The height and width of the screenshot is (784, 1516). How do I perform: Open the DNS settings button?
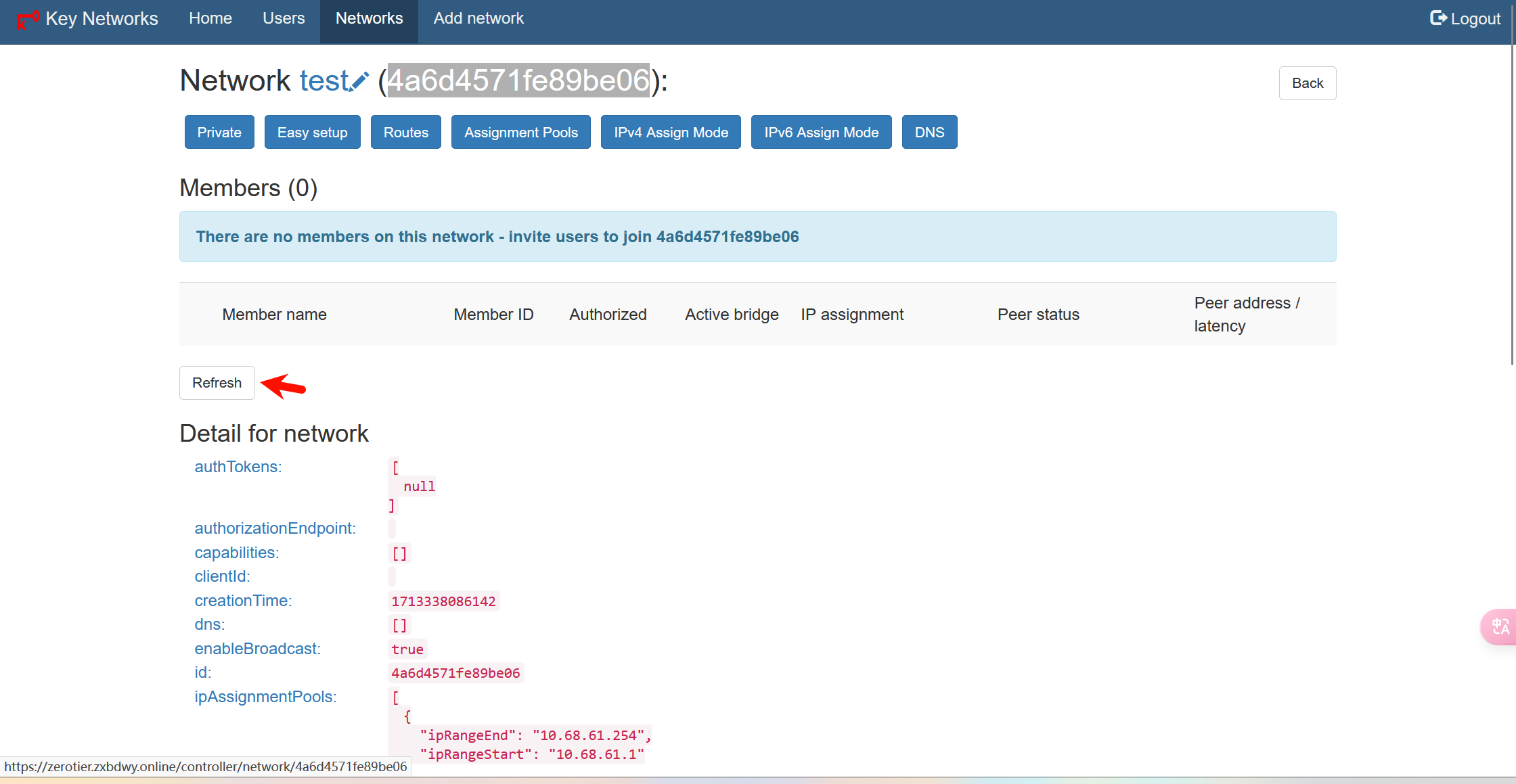929,133
